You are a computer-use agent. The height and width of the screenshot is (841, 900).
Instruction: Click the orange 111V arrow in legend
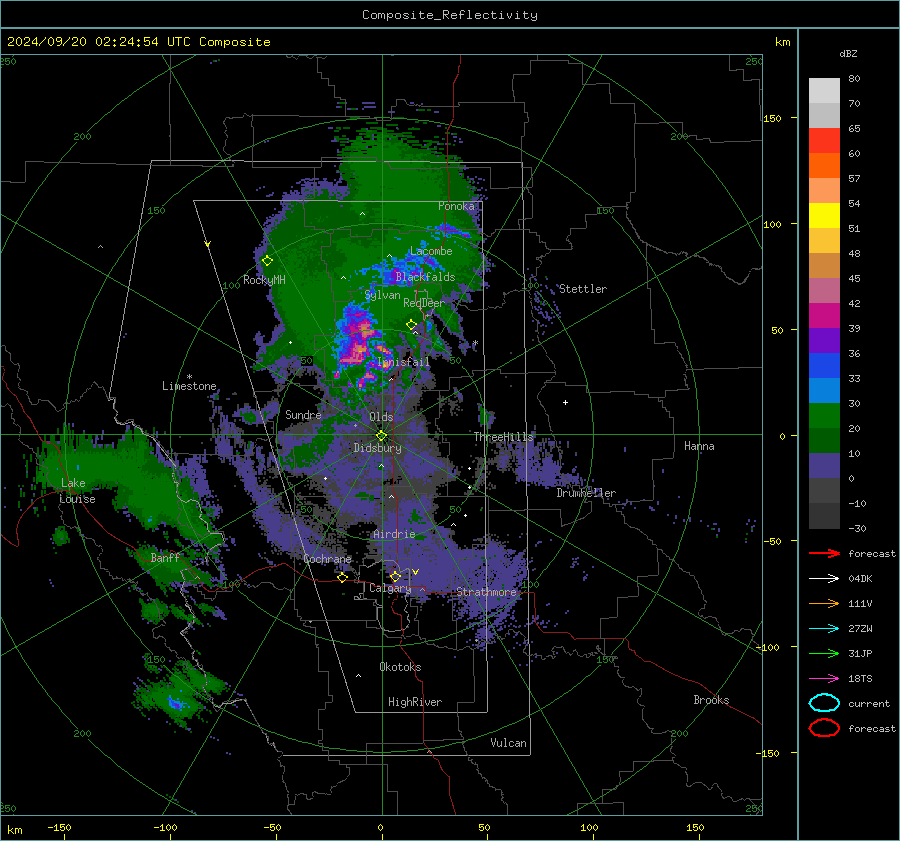(824, 603)
